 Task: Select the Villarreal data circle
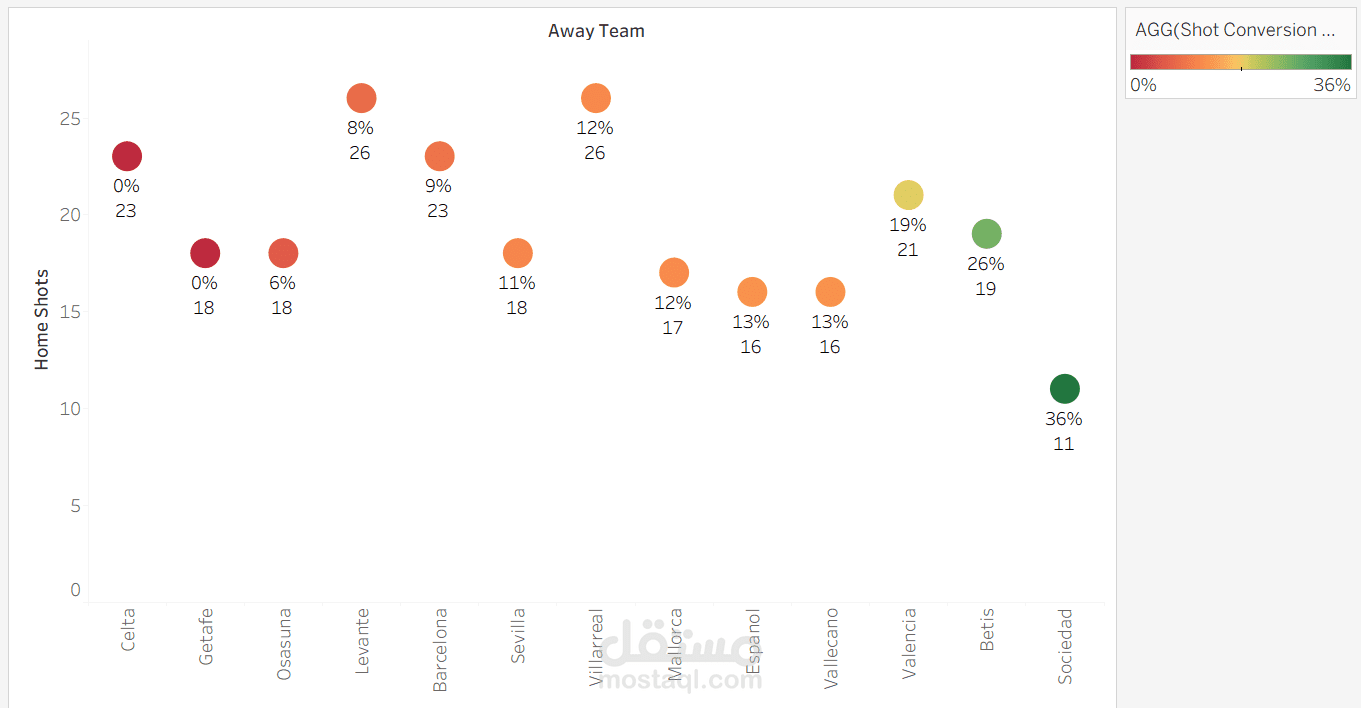pos(595,98)
